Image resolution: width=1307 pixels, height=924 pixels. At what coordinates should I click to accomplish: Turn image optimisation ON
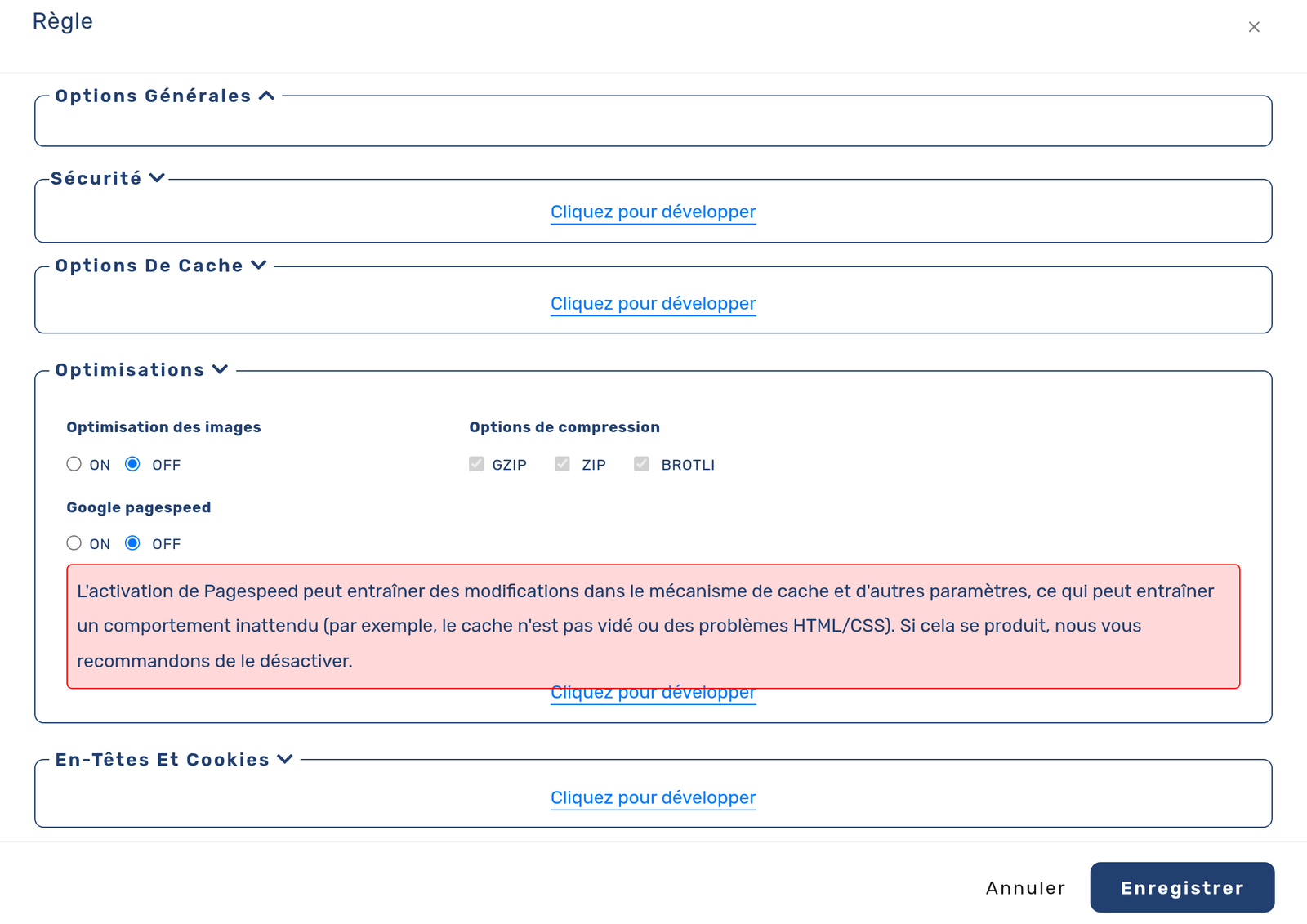(x=74, y=464)
